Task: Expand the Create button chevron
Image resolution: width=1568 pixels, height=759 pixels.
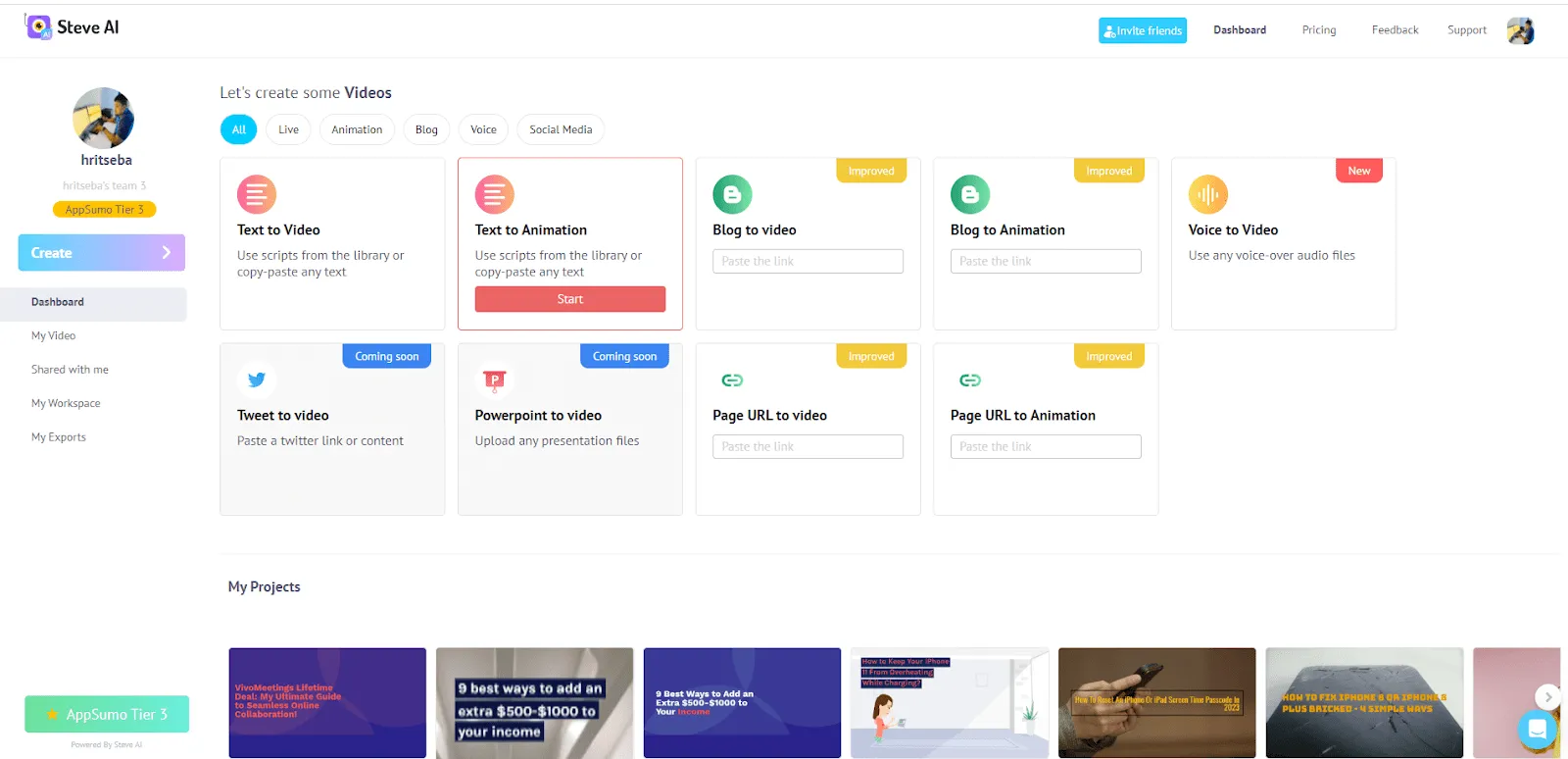Action: pyautogui.click(x=167, y=253)
